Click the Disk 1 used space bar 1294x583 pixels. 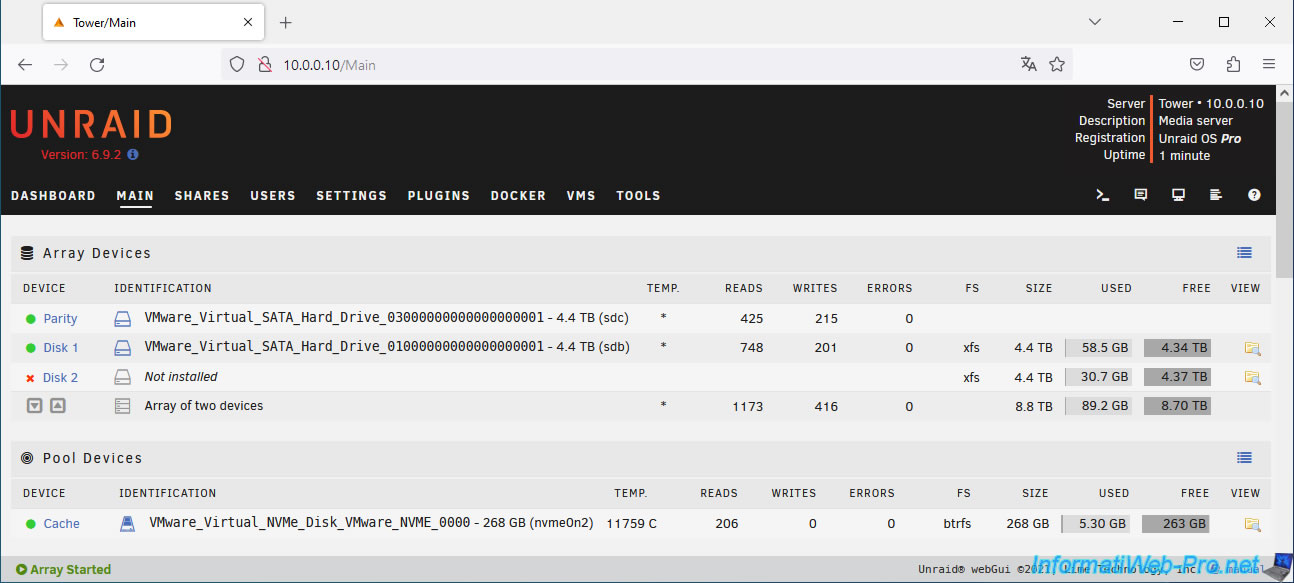pyautogui.click(x=1098, y=348)
